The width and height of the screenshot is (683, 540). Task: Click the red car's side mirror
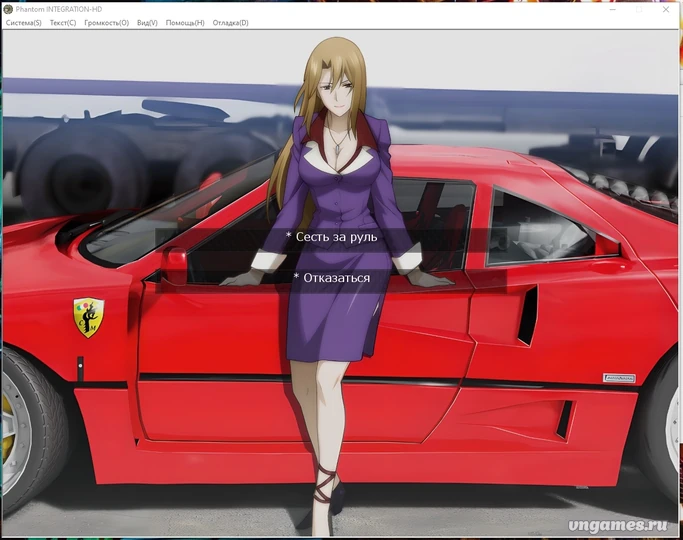pos(175,261)
